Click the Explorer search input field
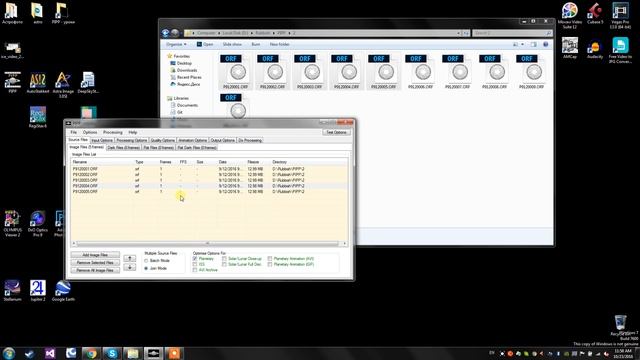Viewport: 640px width, 360px height. click(512, 33)
